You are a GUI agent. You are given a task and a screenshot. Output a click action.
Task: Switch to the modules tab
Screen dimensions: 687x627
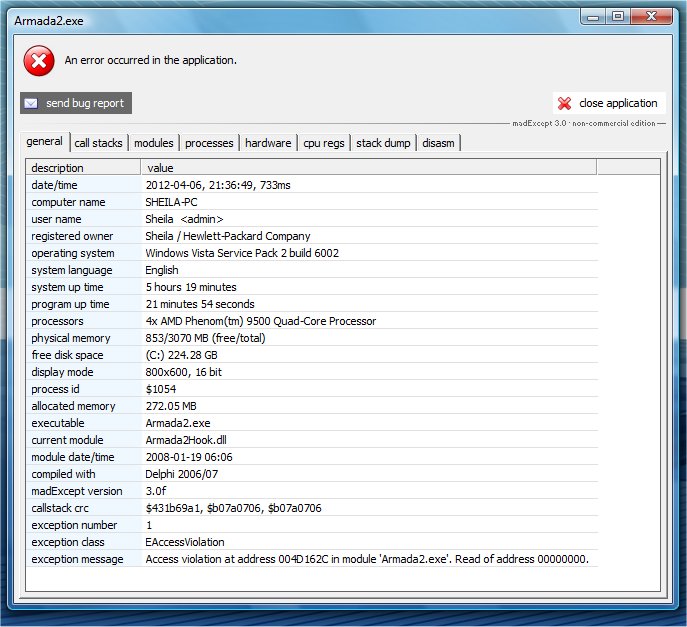(x=153, y=143)
